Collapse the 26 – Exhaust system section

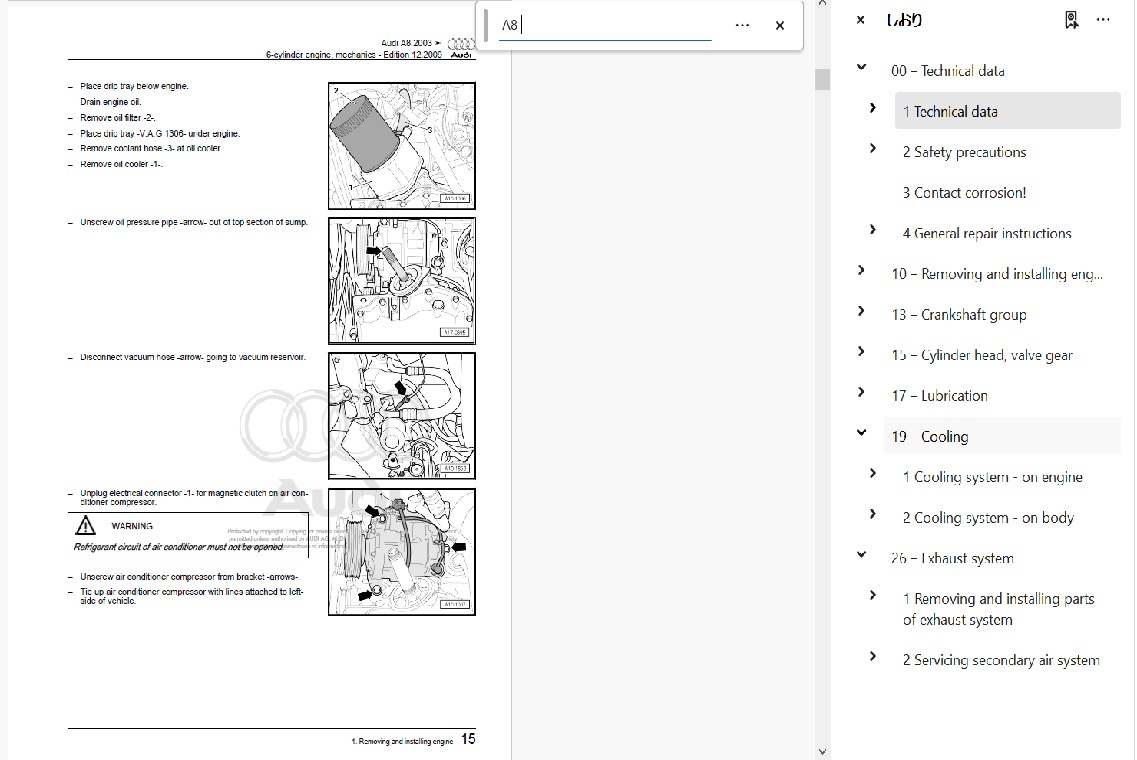[861, 554]
